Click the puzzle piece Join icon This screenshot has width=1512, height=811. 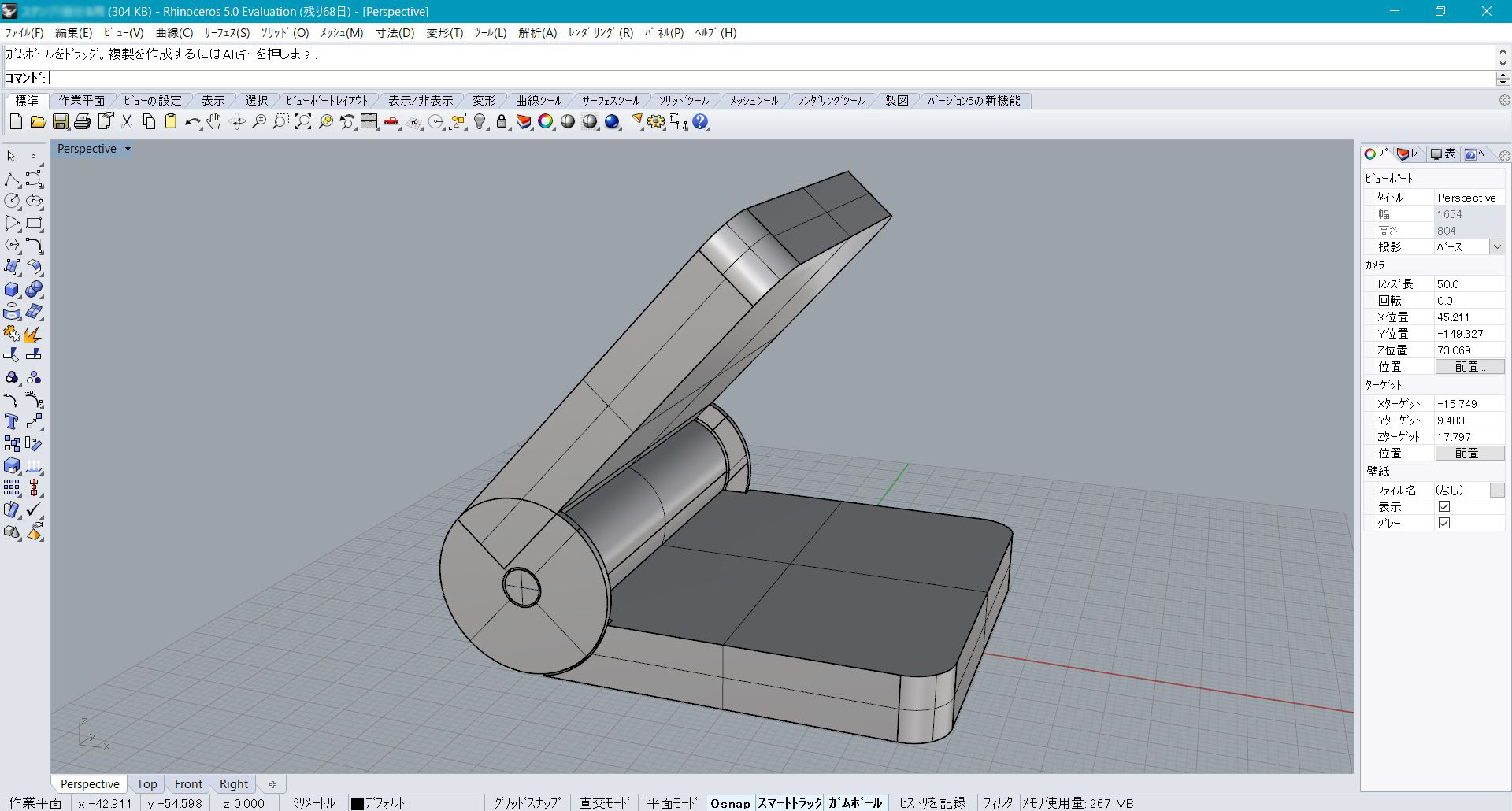coord(12,333)
